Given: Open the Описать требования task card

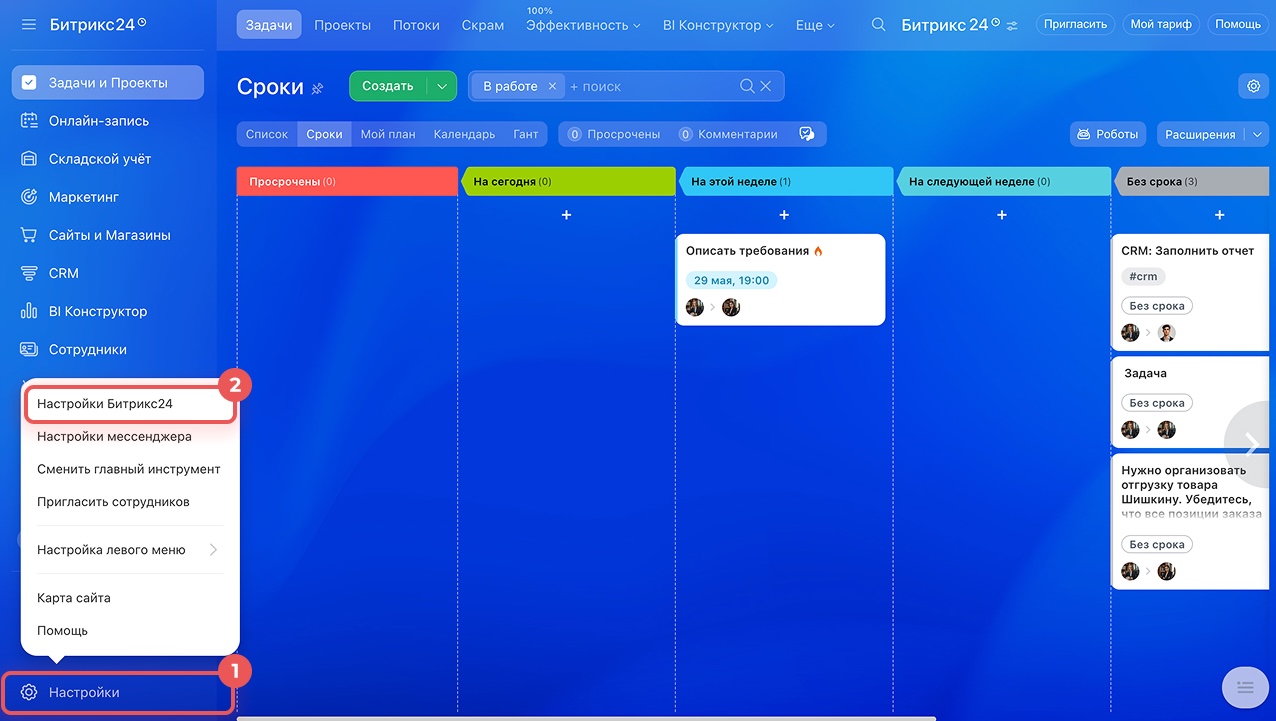Looking at the screenshot, I should (x=780, y=280).
